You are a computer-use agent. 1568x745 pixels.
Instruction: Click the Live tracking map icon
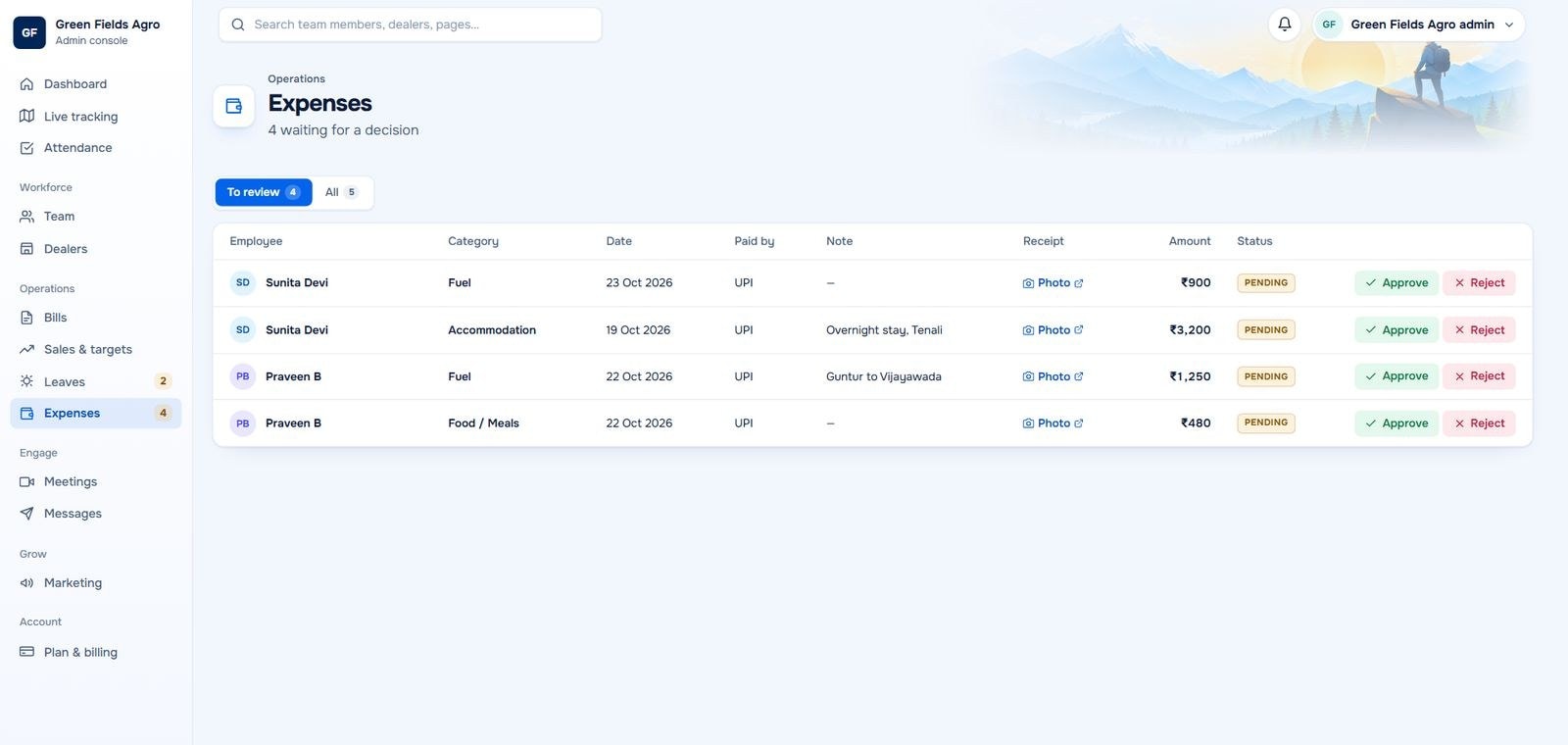pyautogui.click(x=27, y=116)
